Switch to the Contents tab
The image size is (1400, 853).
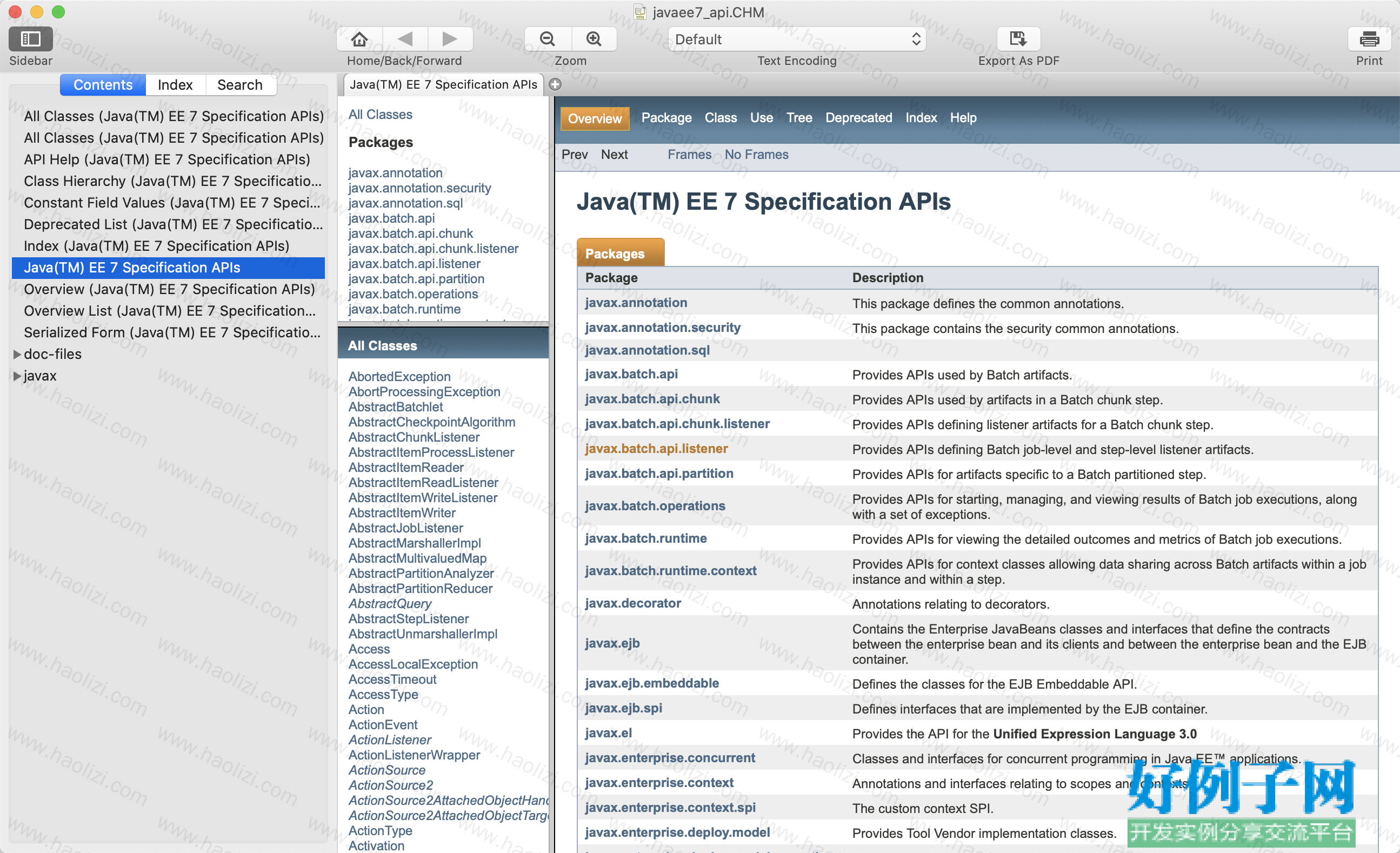coord(103,85)
